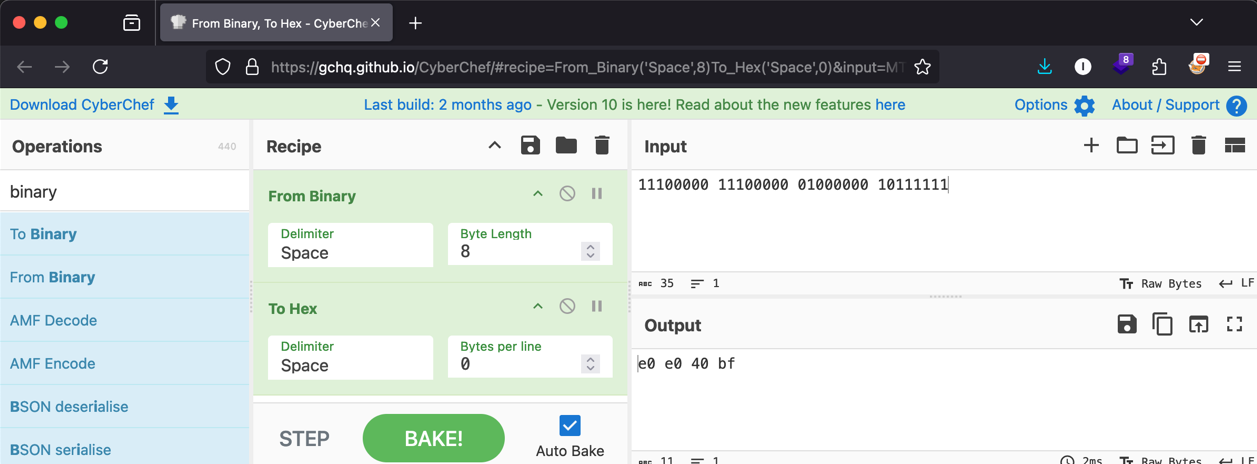This screenshot has width=1257, height=464.
Task: Select From Binary in operations list
Action: pos(125,277)
